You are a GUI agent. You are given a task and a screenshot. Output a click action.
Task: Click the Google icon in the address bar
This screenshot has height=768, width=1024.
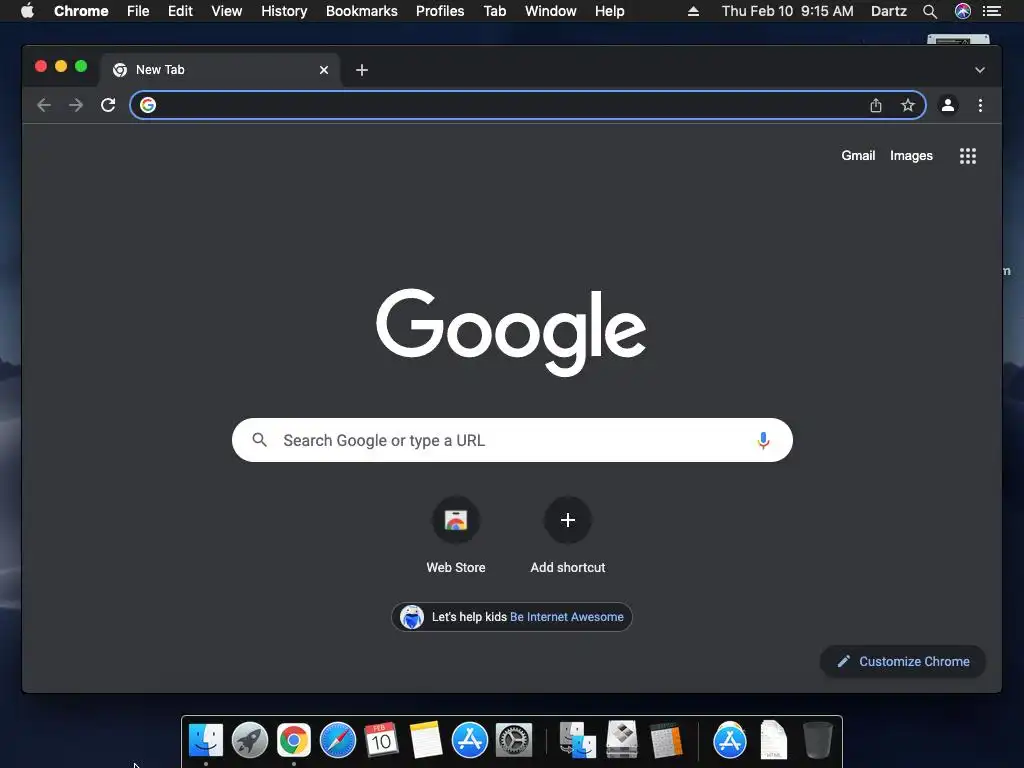[x=148, y=105]
